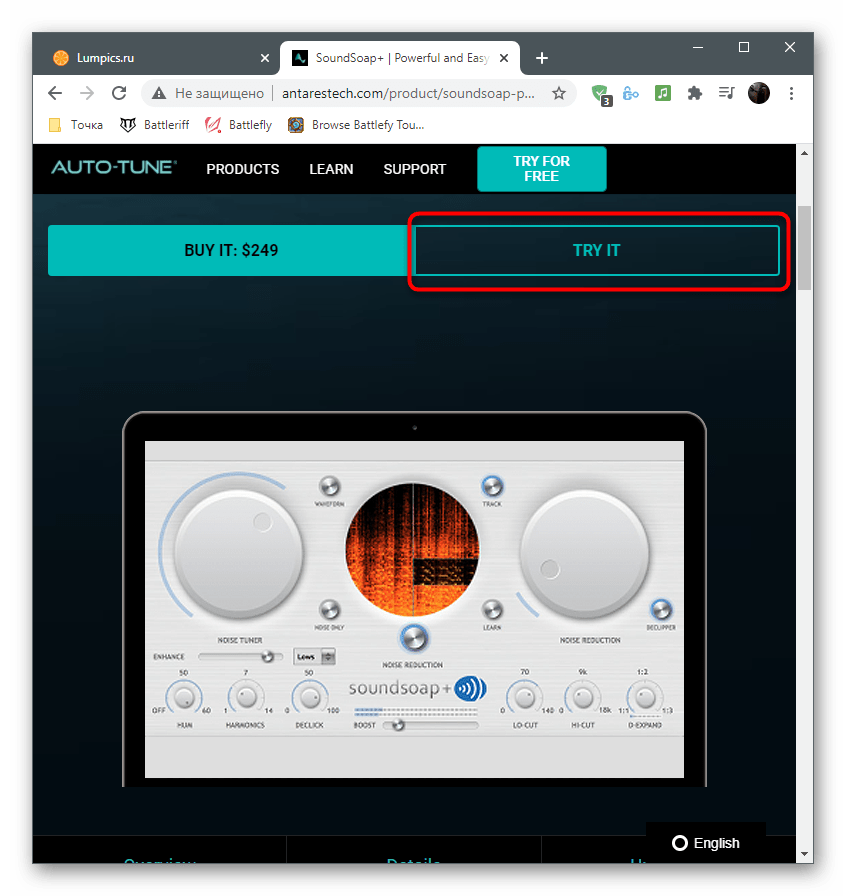
Task: Click the not-secure warning triangle icon
Action: (x=159, y=93)
